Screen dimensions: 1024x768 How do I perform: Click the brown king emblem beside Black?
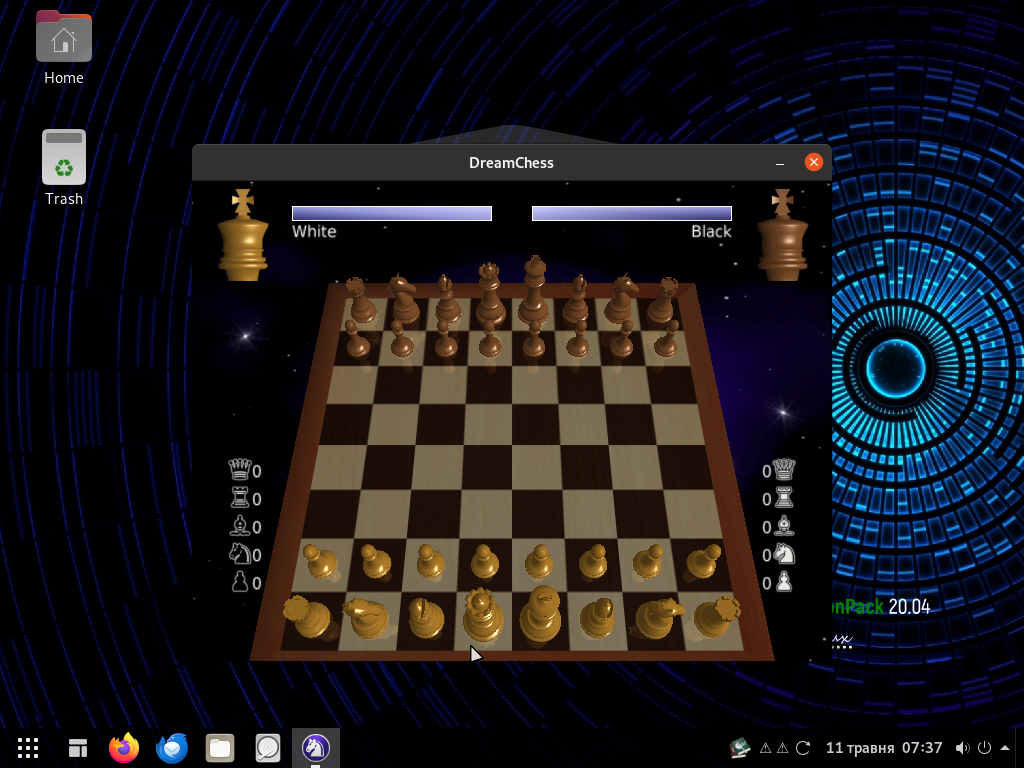coord(782,235)
